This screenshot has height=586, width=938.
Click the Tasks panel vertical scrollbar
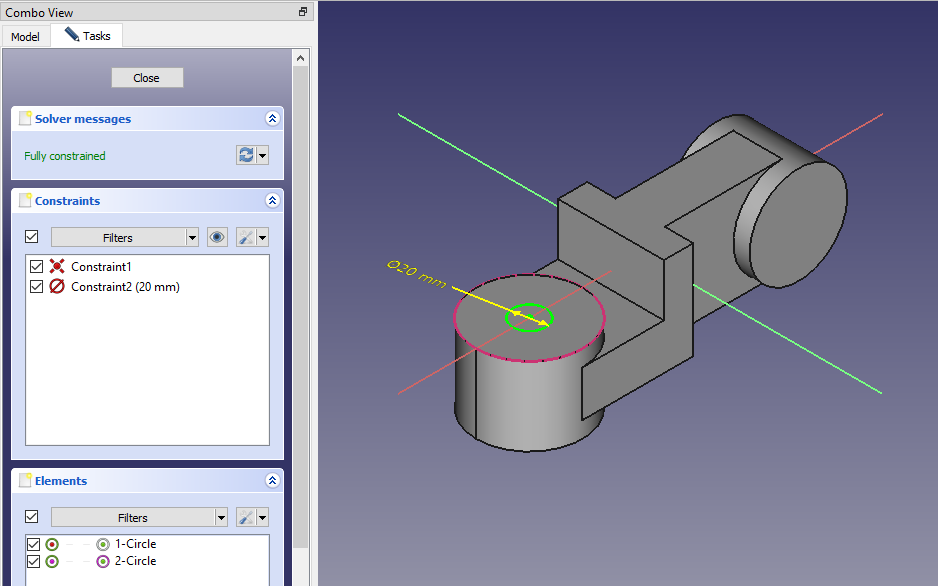(x=300, y=300)
